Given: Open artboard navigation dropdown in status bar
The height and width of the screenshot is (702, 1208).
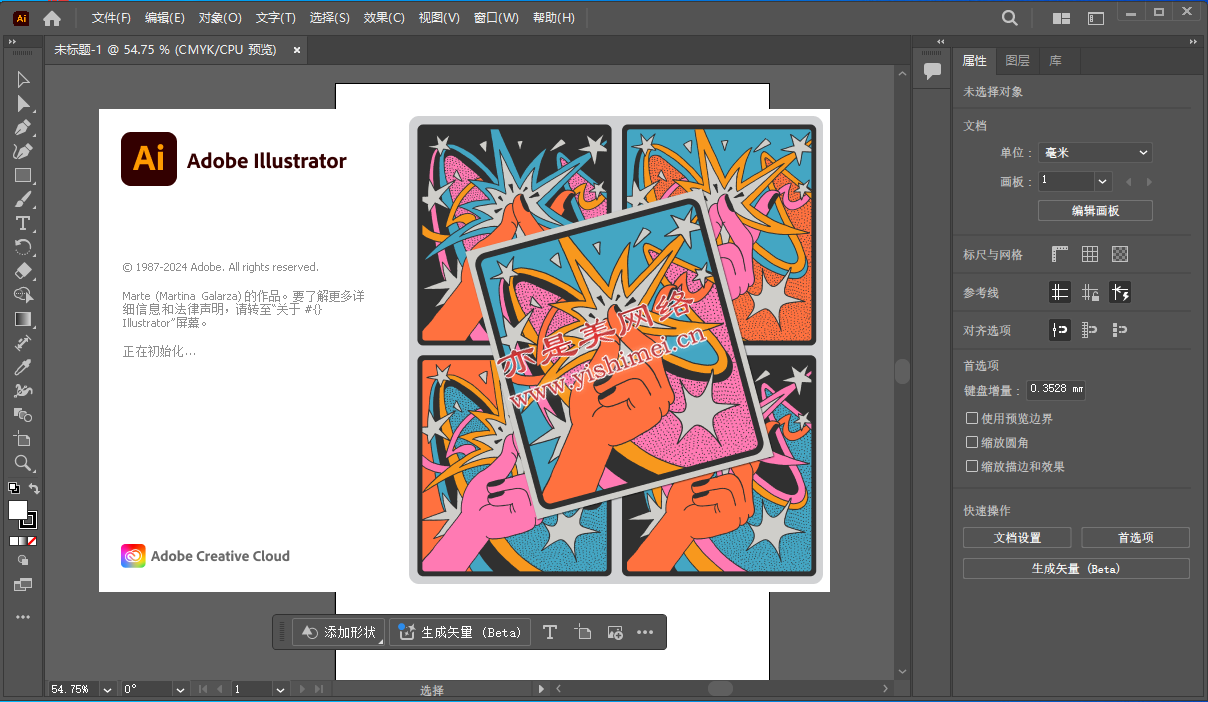Looking at the screenshot, I should [x=281, y=689].
